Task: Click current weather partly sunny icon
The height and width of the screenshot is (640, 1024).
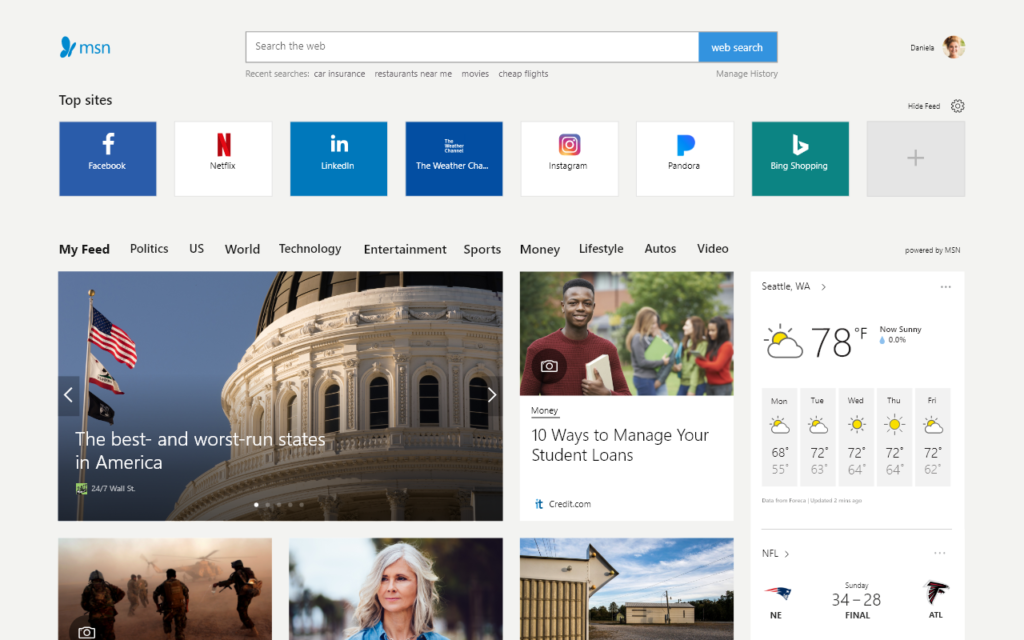Action: click(783, 342)
